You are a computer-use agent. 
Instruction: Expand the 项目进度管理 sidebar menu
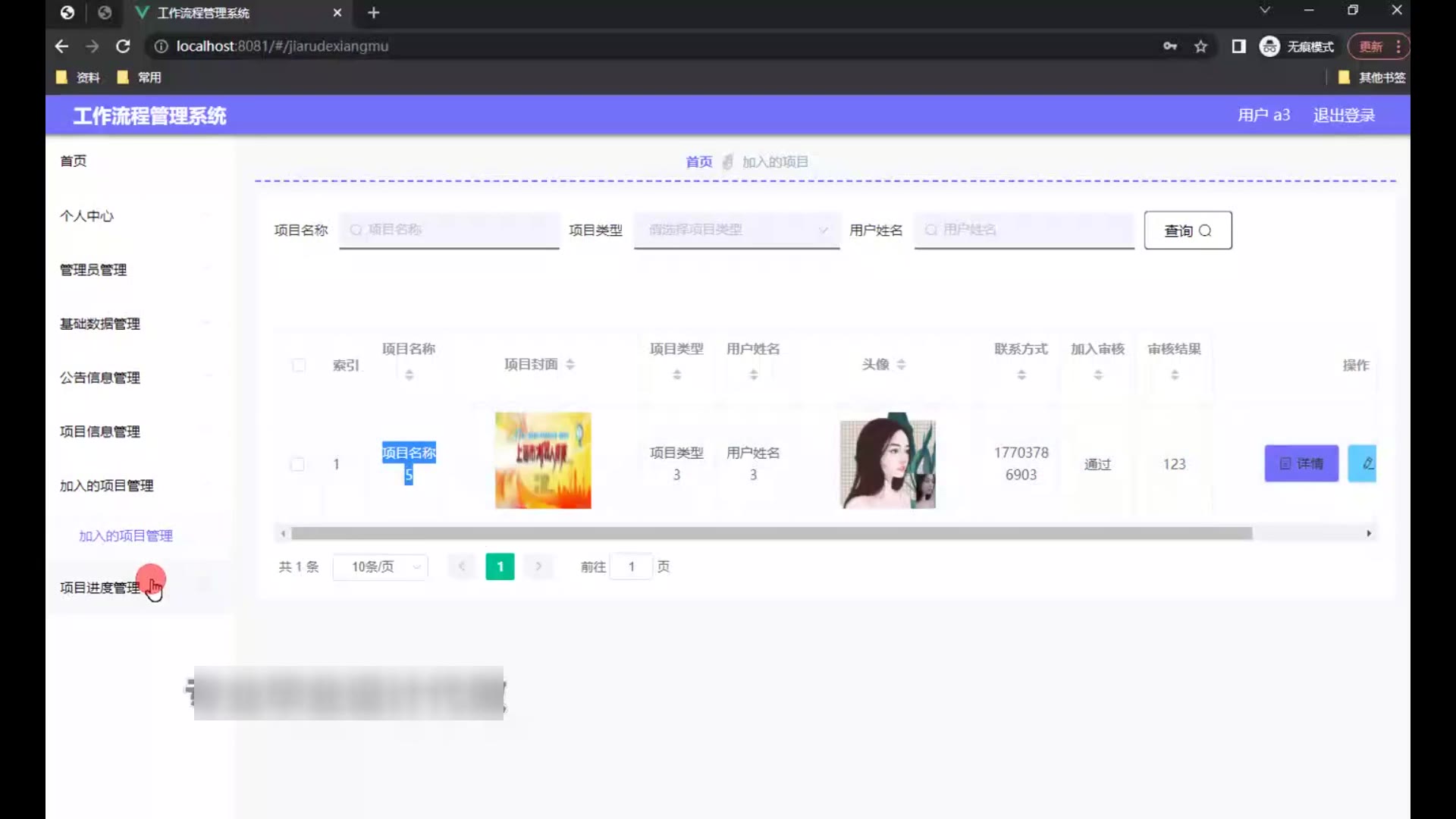[x=100, y=588]
